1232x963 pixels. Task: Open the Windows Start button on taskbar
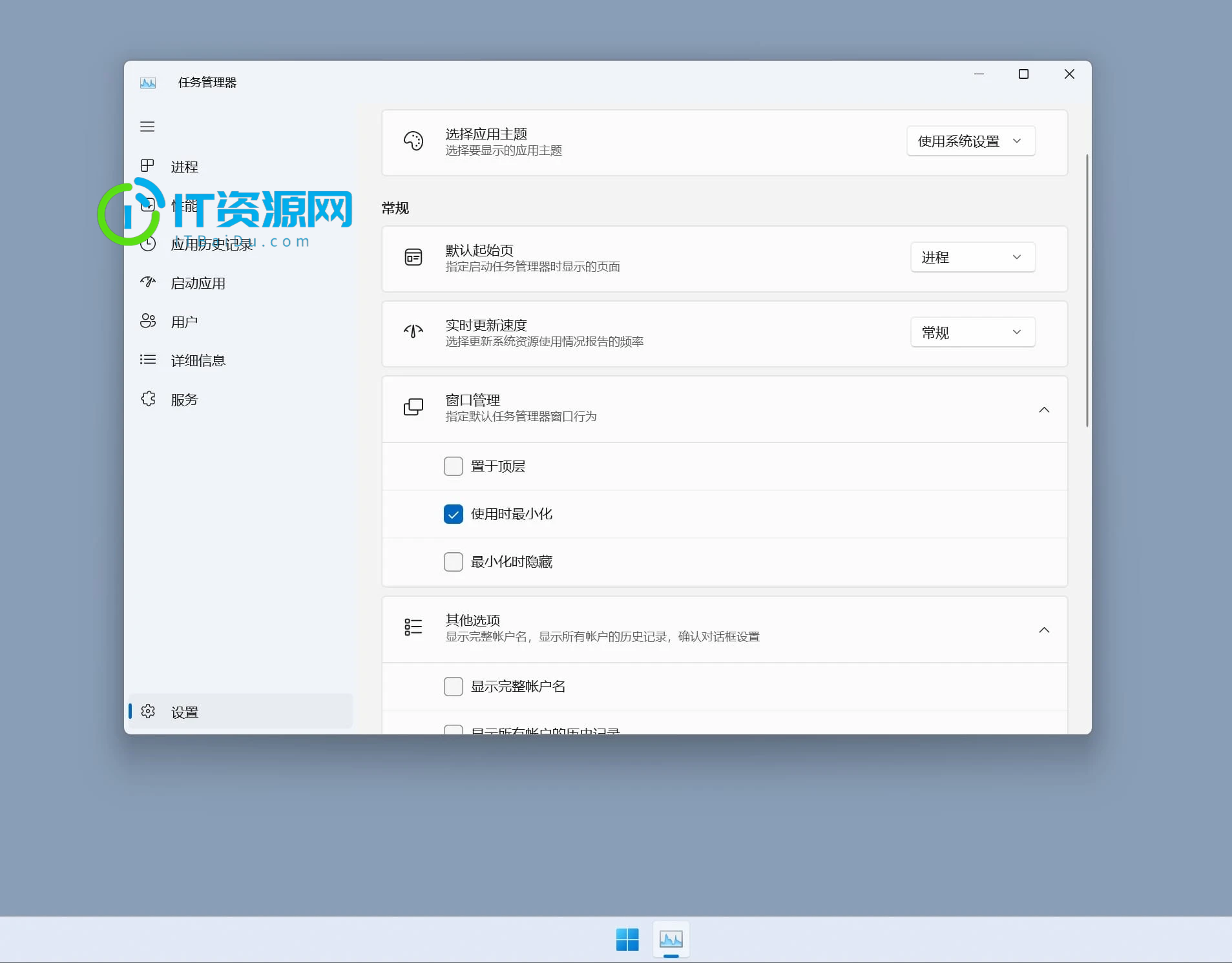click(627, 939)
